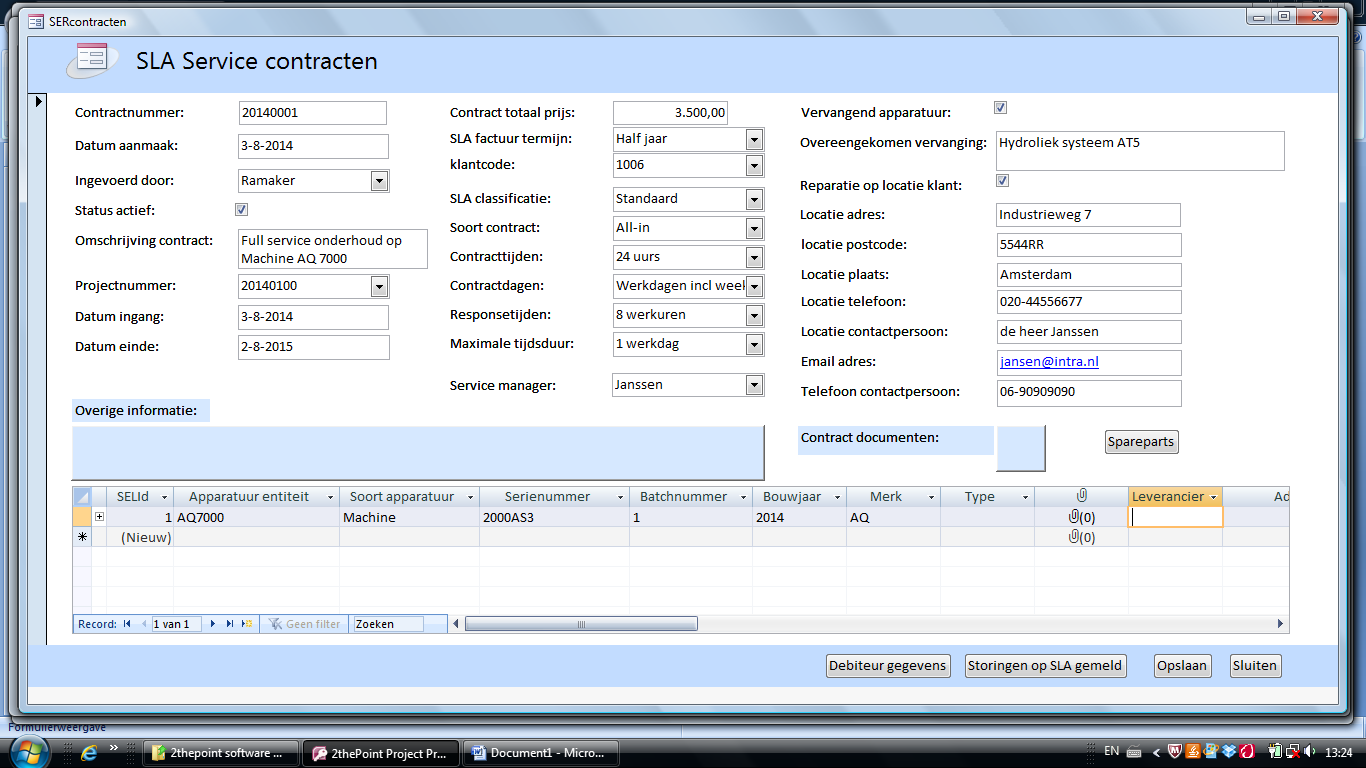Open Dropbox tray icon
The image size is (1366, 768).
point(1228,751)
